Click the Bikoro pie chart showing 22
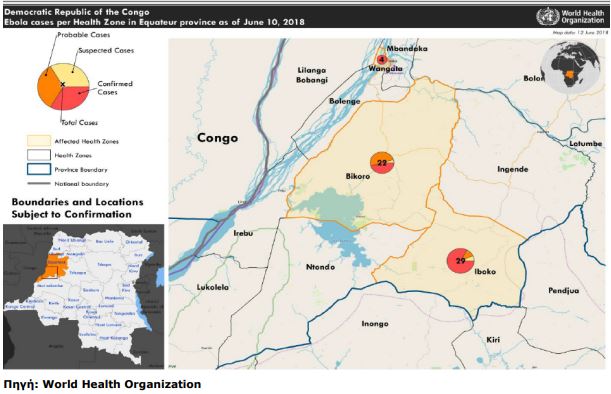611x394 pixels. (x=382, y=163)
